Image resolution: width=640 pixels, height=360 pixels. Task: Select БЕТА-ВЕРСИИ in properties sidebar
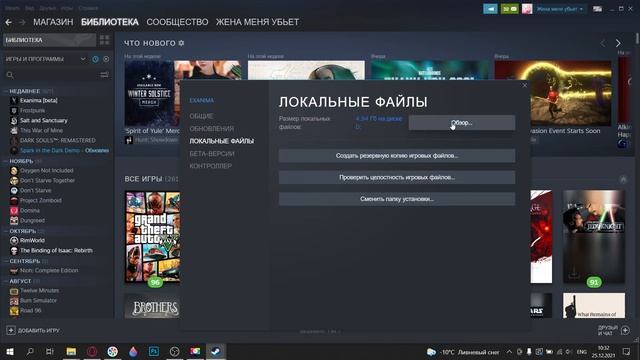(x=212, y=154)
